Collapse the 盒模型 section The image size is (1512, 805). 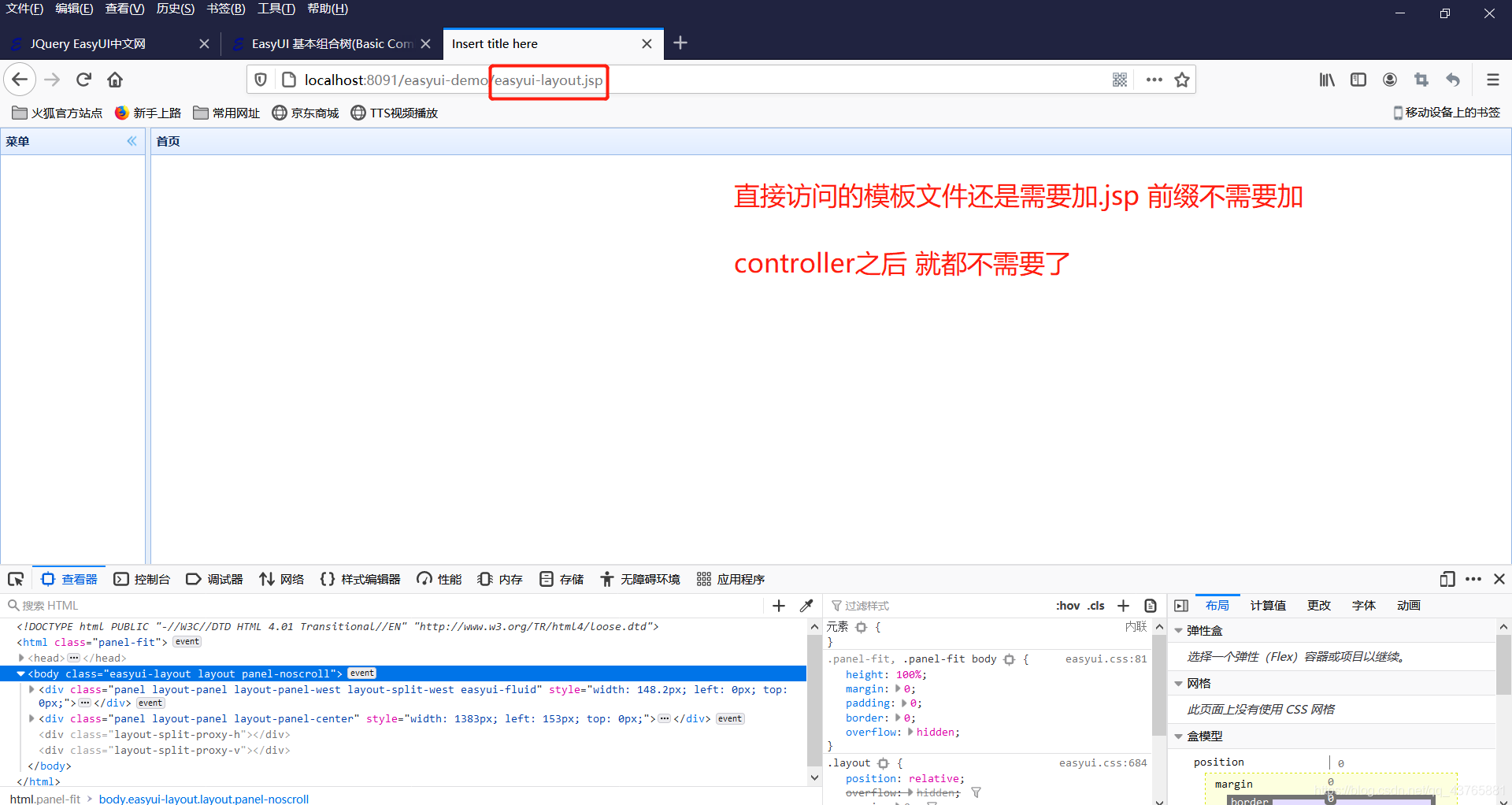1179,736
